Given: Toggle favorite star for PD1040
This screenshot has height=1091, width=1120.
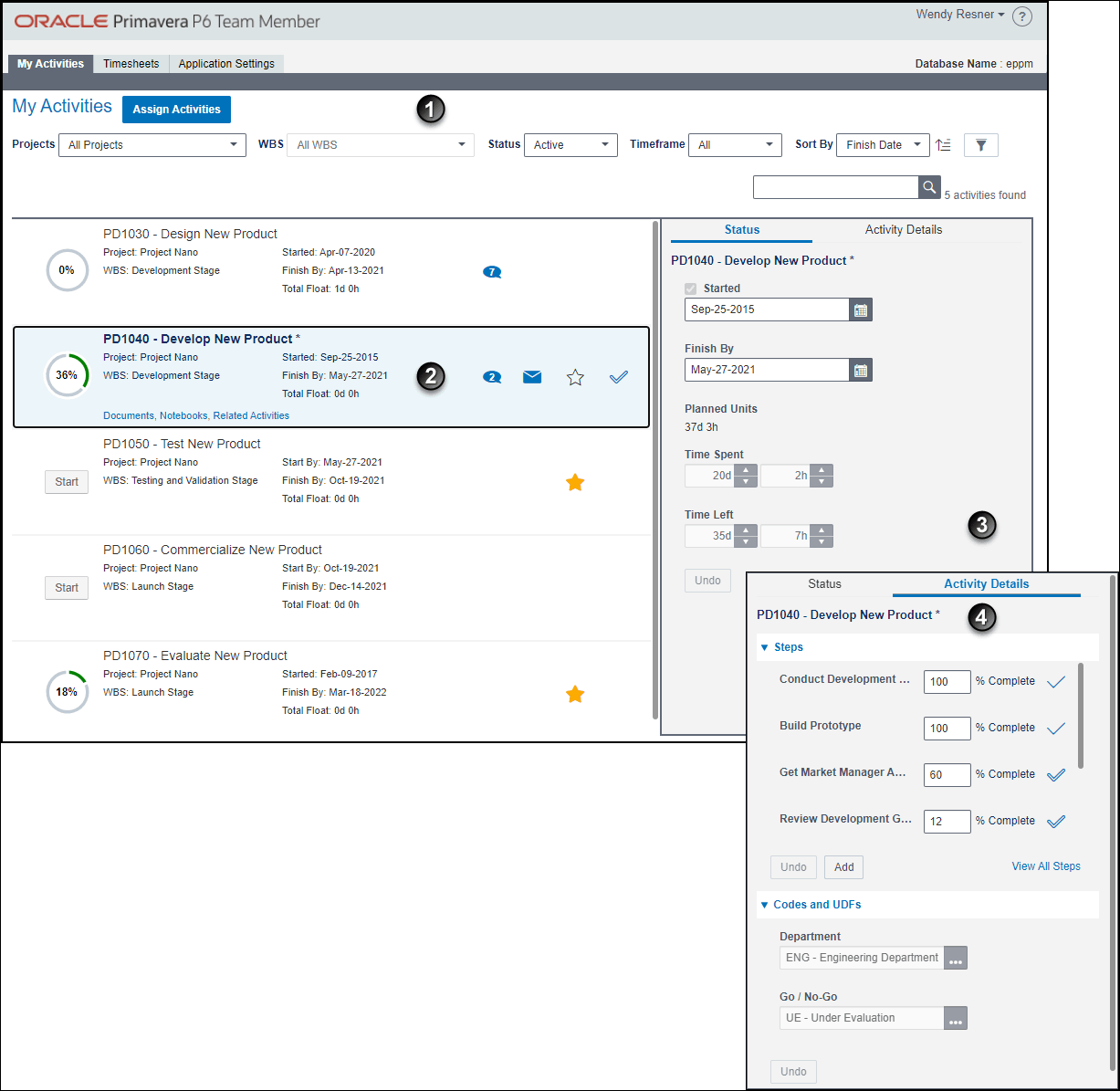Looking at the screenshot, I should [x=575, y=377].
